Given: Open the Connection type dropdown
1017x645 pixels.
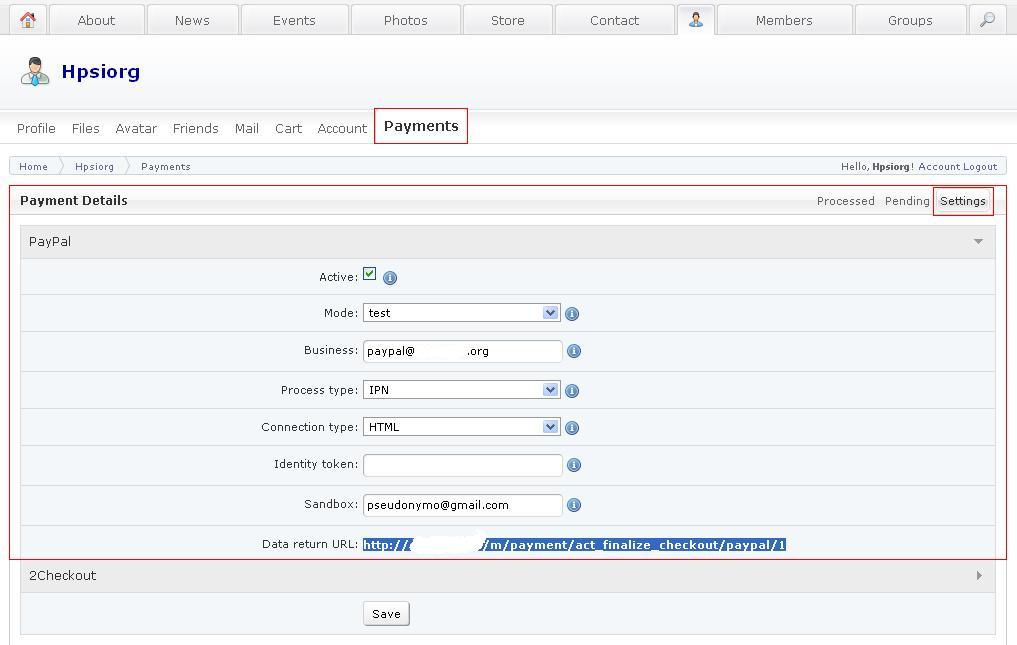Looking at the screenshot, I should coord(461,427).
